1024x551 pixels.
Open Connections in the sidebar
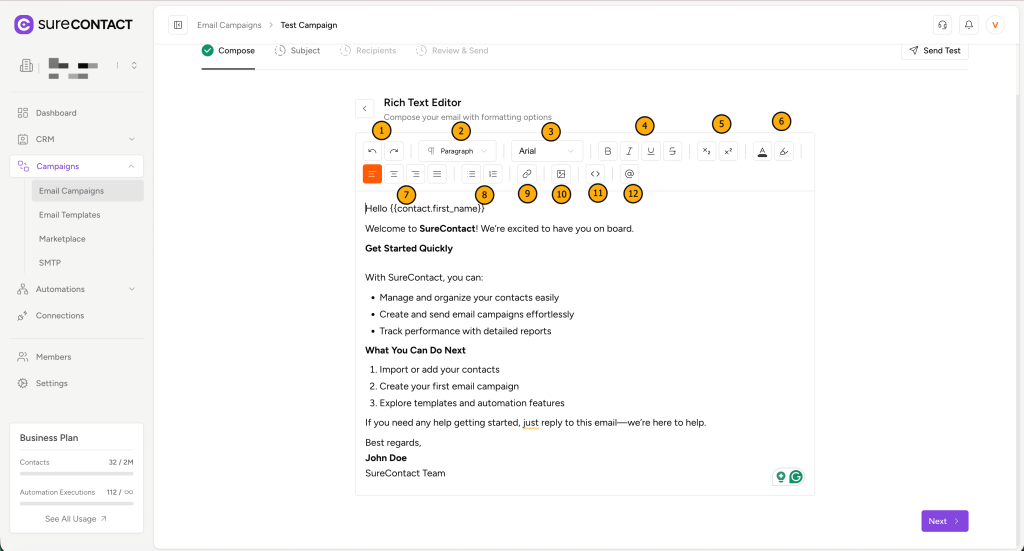76,315
